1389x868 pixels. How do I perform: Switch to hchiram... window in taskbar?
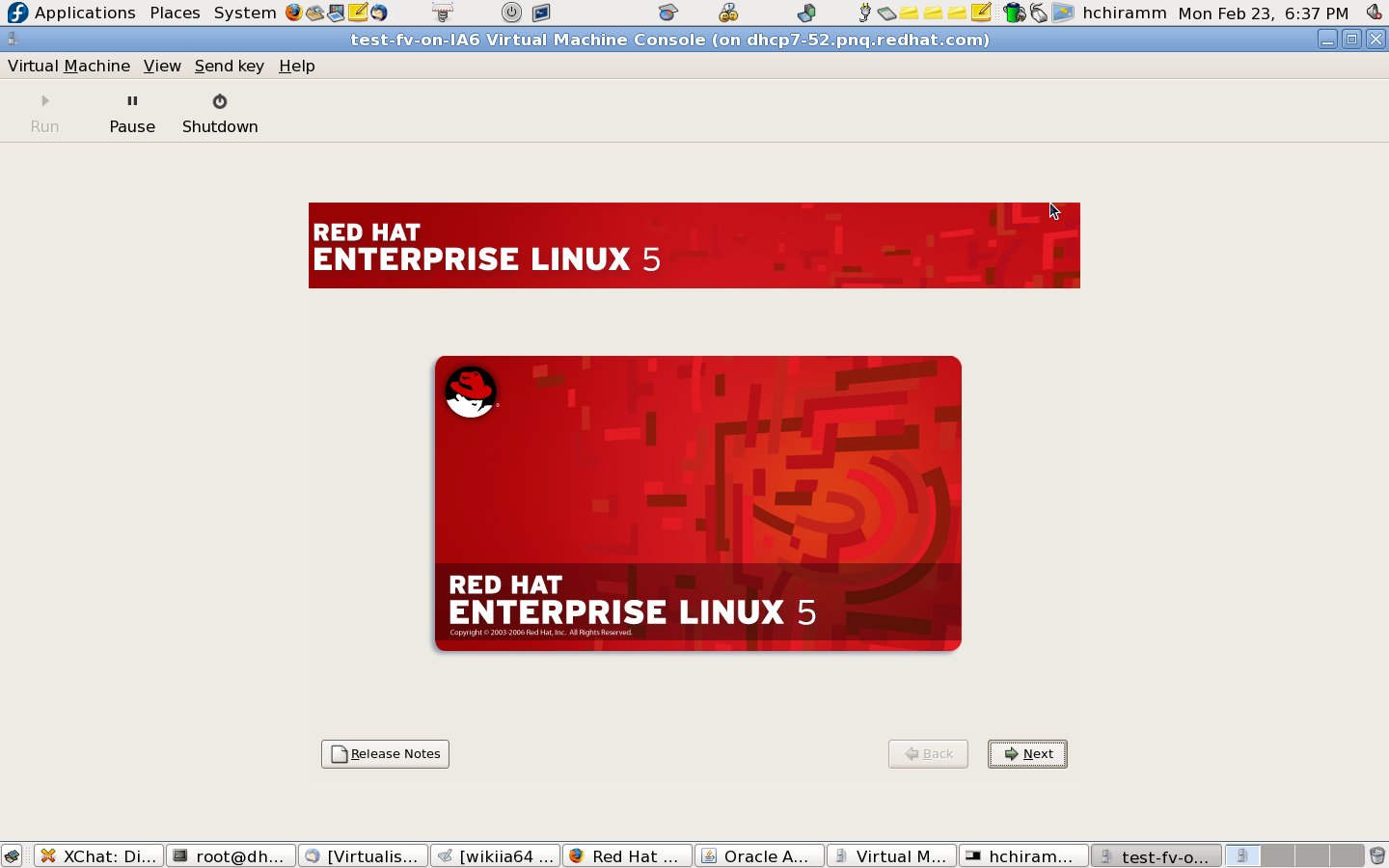(1023, 856)
